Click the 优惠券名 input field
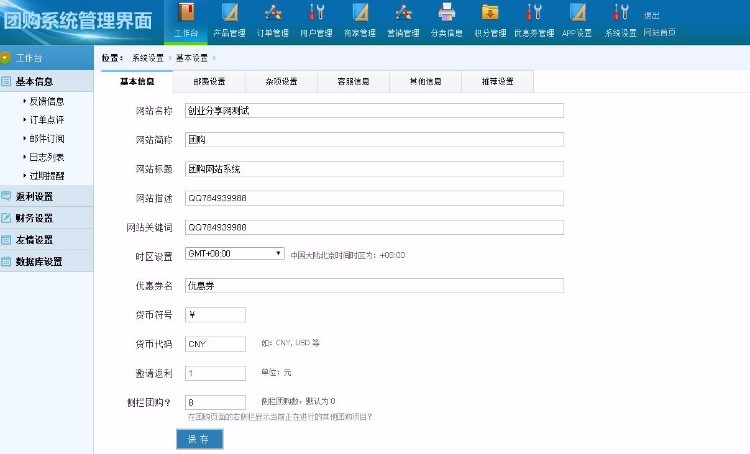The height and width of the screenshot is (454, 750). coord(374,286)
